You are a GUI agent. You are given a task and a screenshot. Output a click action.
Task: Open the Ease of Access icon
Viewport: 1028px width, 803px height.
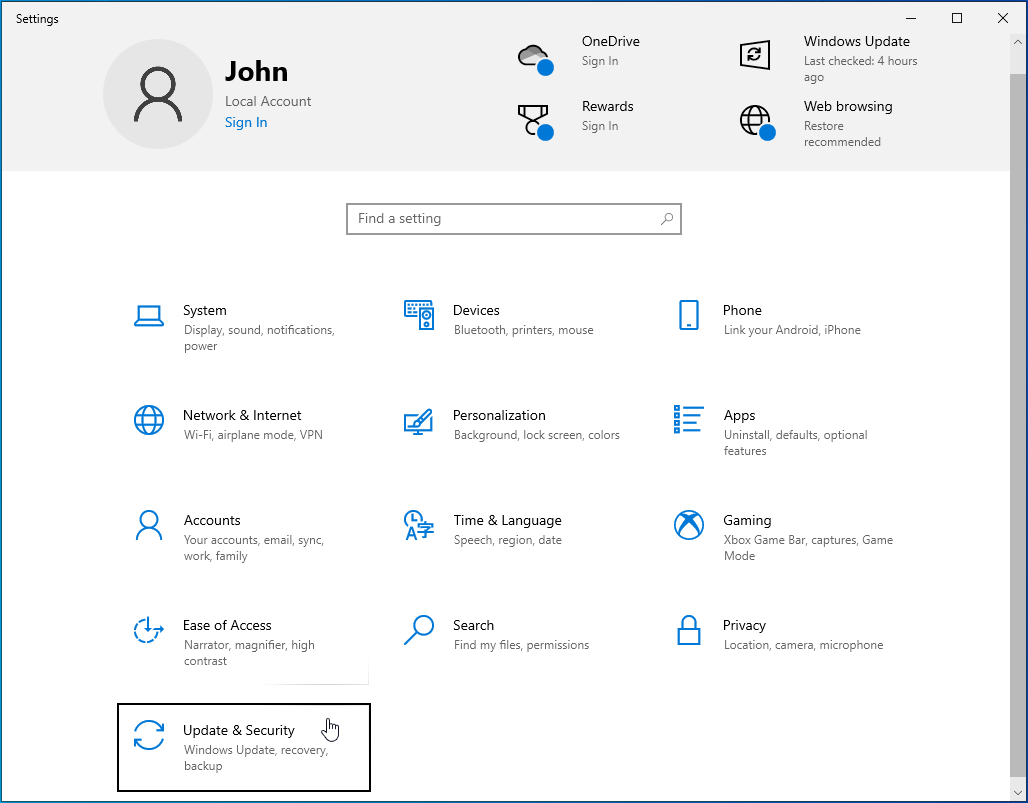tap(149, 630)
